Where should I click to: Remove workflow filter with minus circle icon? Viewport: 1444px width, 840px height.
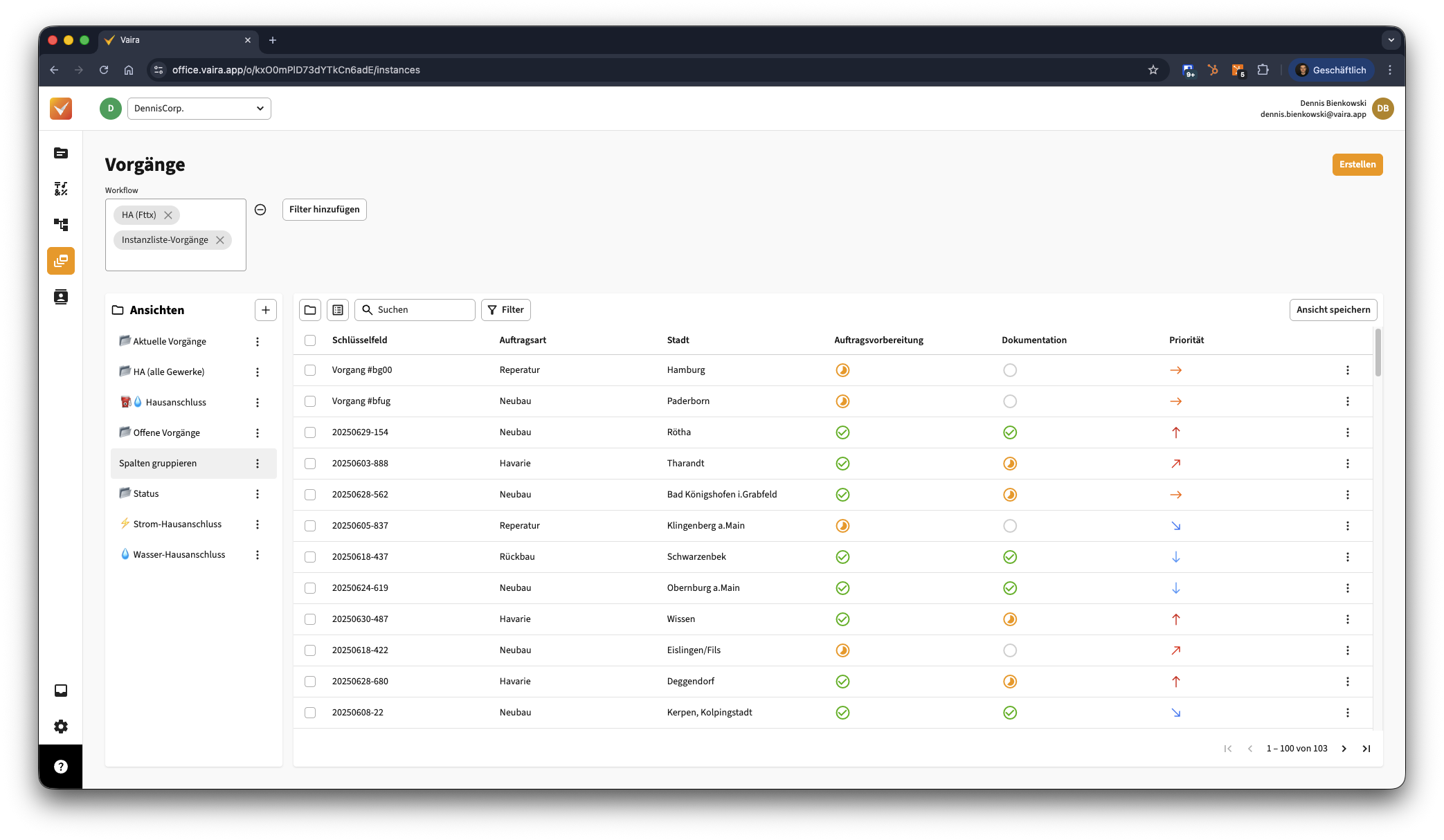coord(260,210)
